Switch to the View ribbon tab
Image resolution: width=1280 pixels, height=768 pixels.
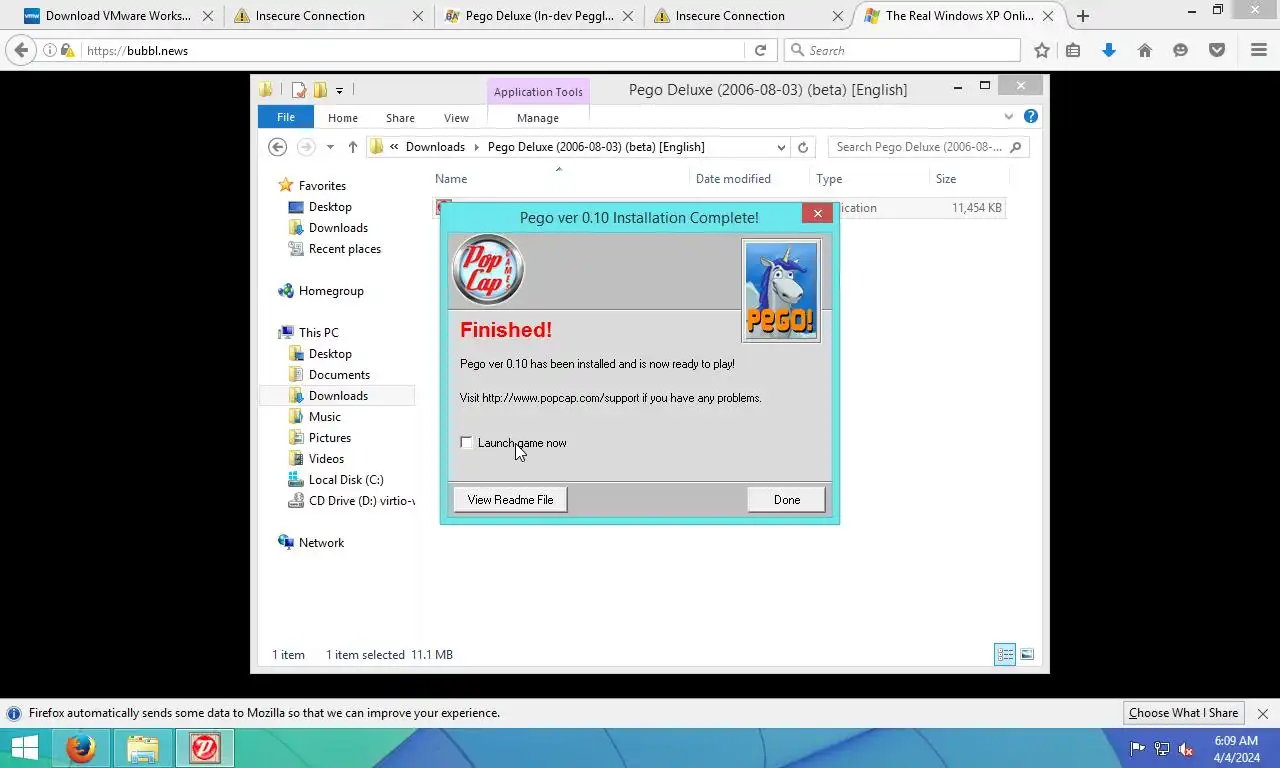click(x=456, y=118)
